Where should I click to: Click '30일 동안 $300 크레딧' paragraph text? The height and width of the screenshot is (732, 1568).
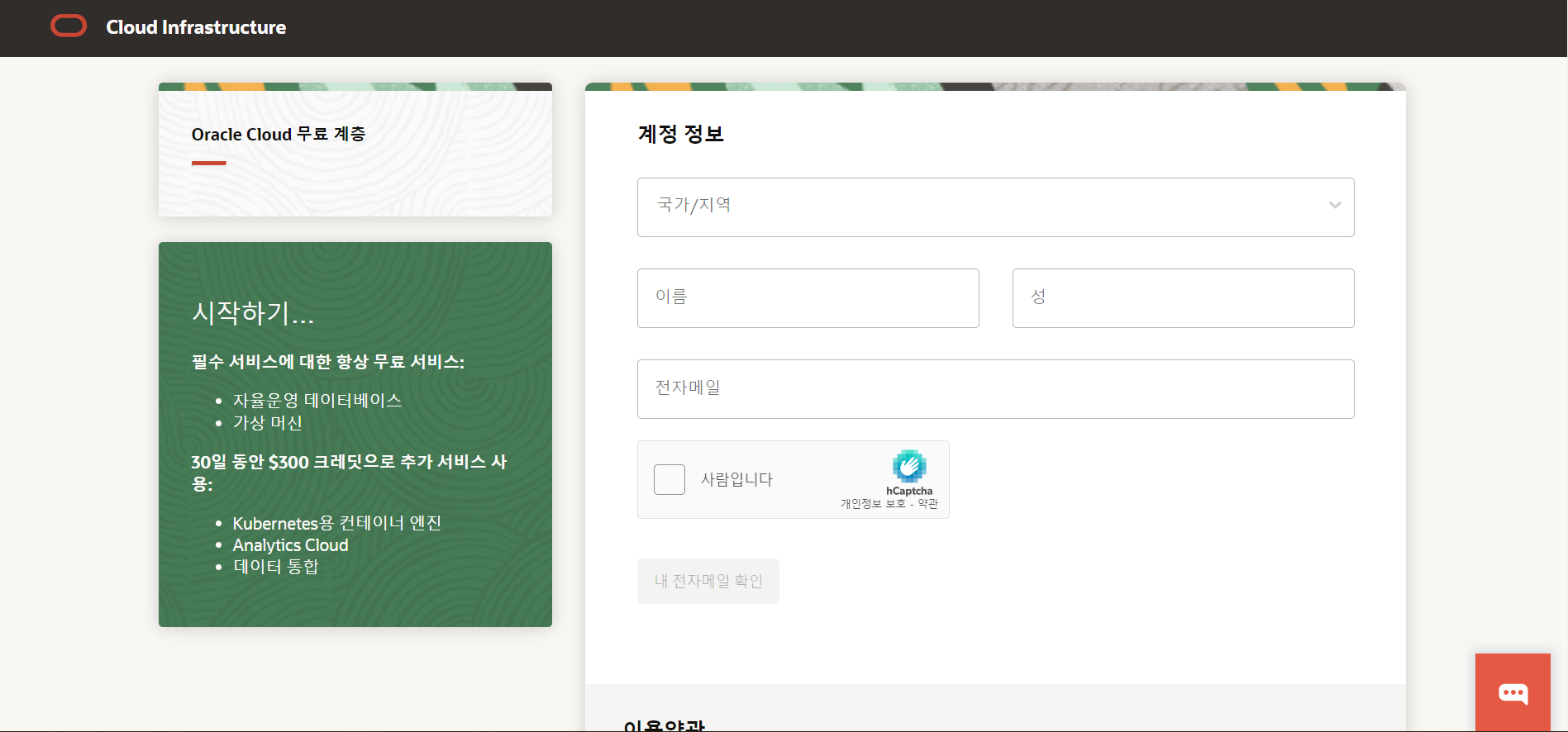tap(349, 473)
